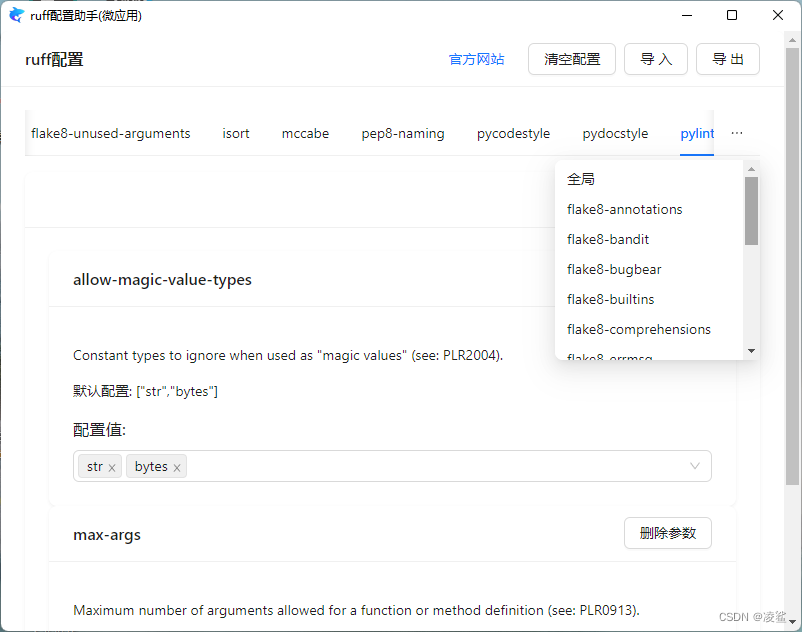This screenshot has width=802, height=632.
Task: Select the pep8-naming tab
Action: pyautogui.click(x=403, y=133)
